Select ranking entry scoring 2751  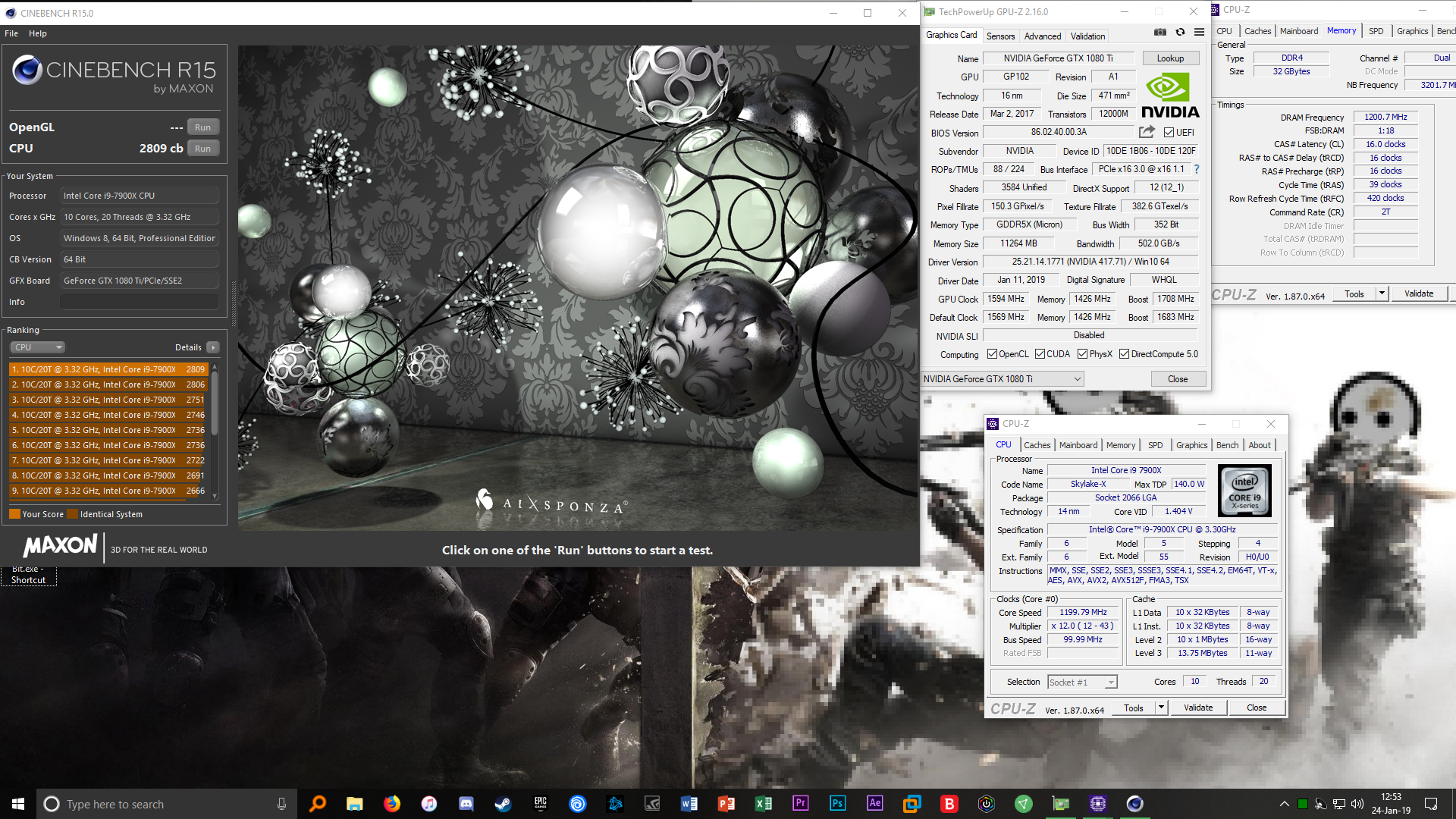point(108,400)
